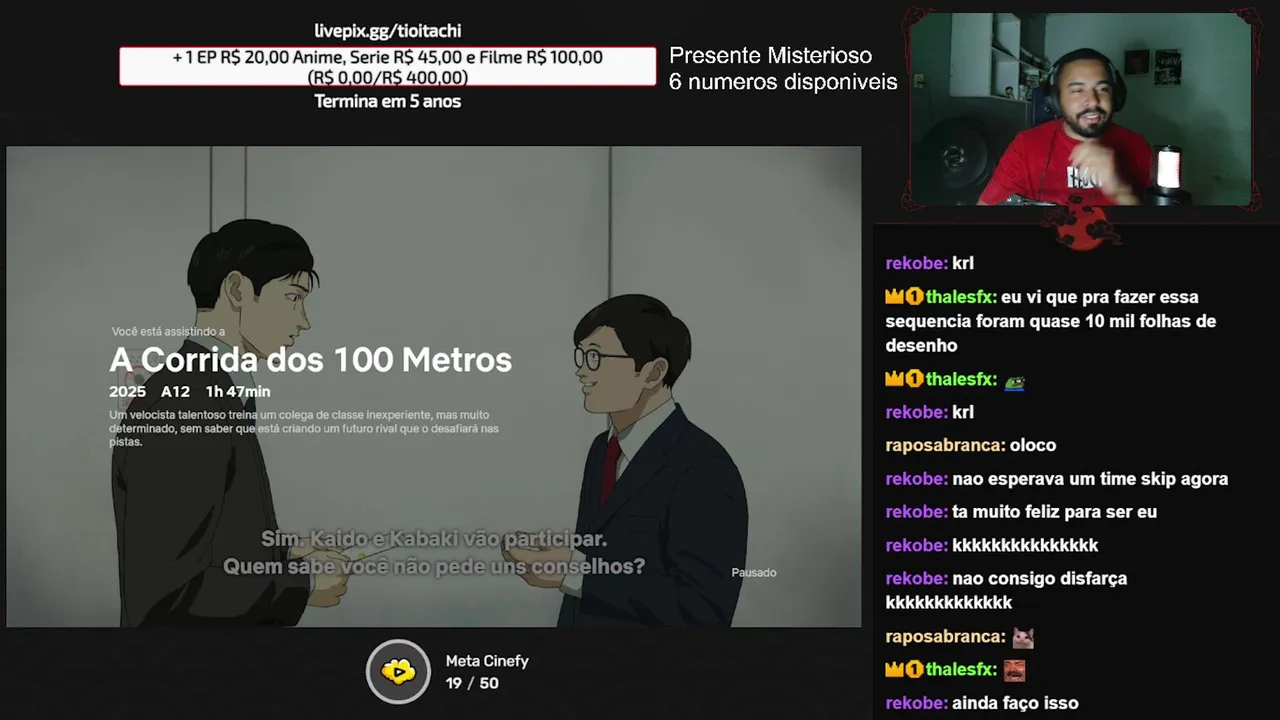Click the title 'A Corrida dos 100 Metros'
The width and height of the screenshot is (1280, 720).
point(310,360)
